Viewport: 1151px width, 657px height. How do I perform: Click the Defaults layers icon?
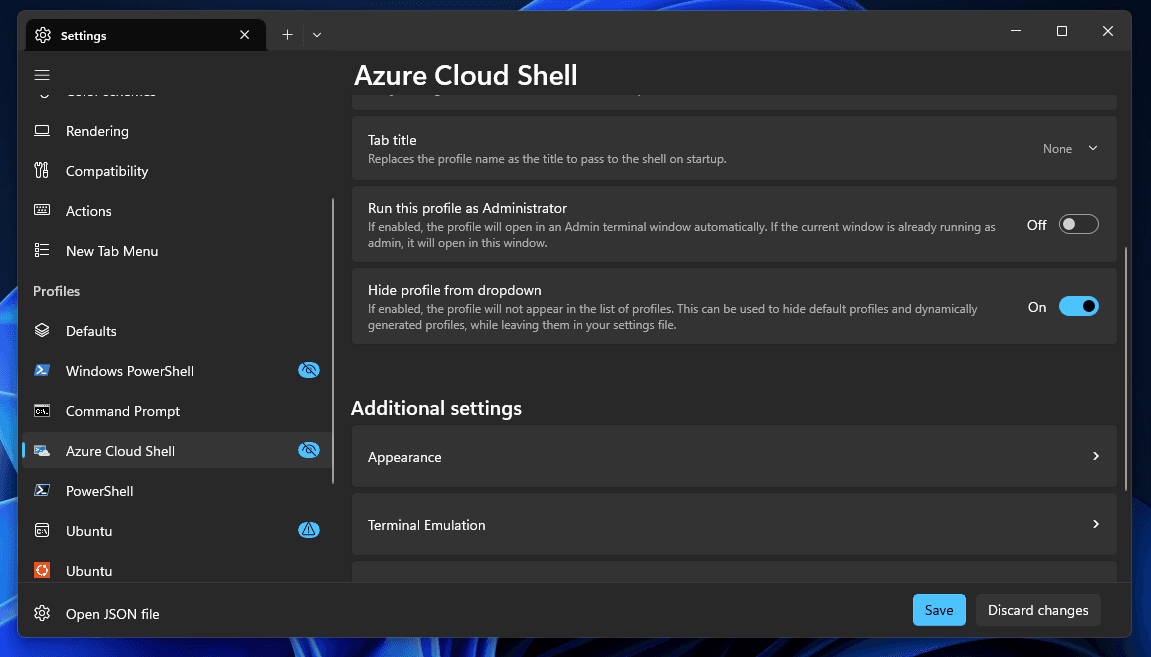click(x=42, y=330)
